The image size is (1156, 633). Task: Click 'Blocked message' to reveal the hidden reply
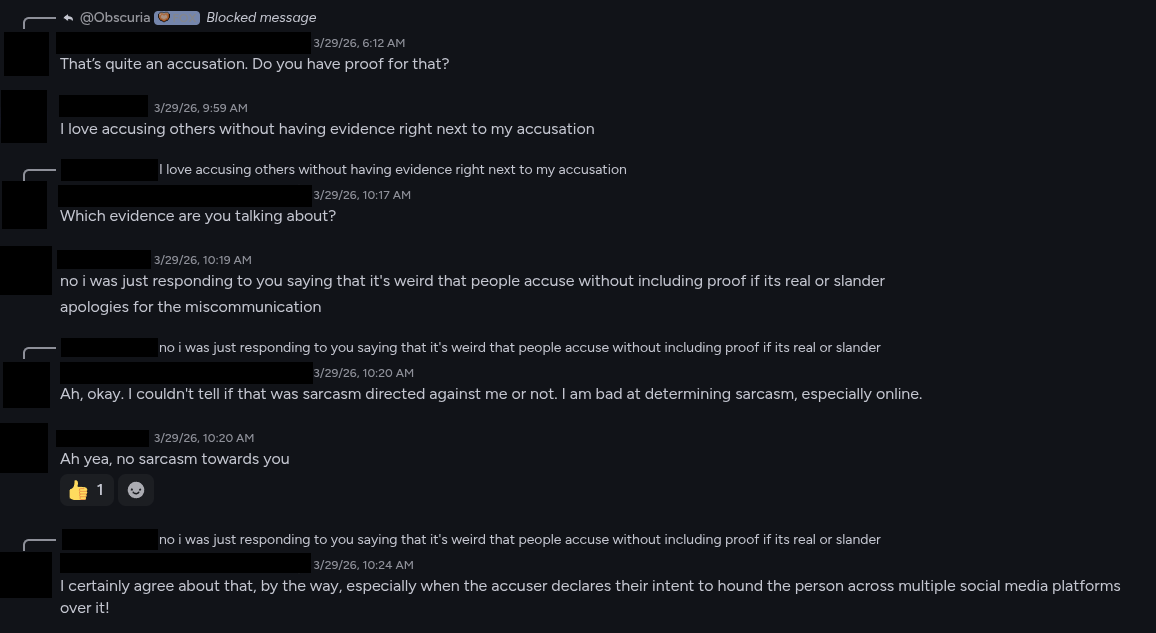pos(261,17)
